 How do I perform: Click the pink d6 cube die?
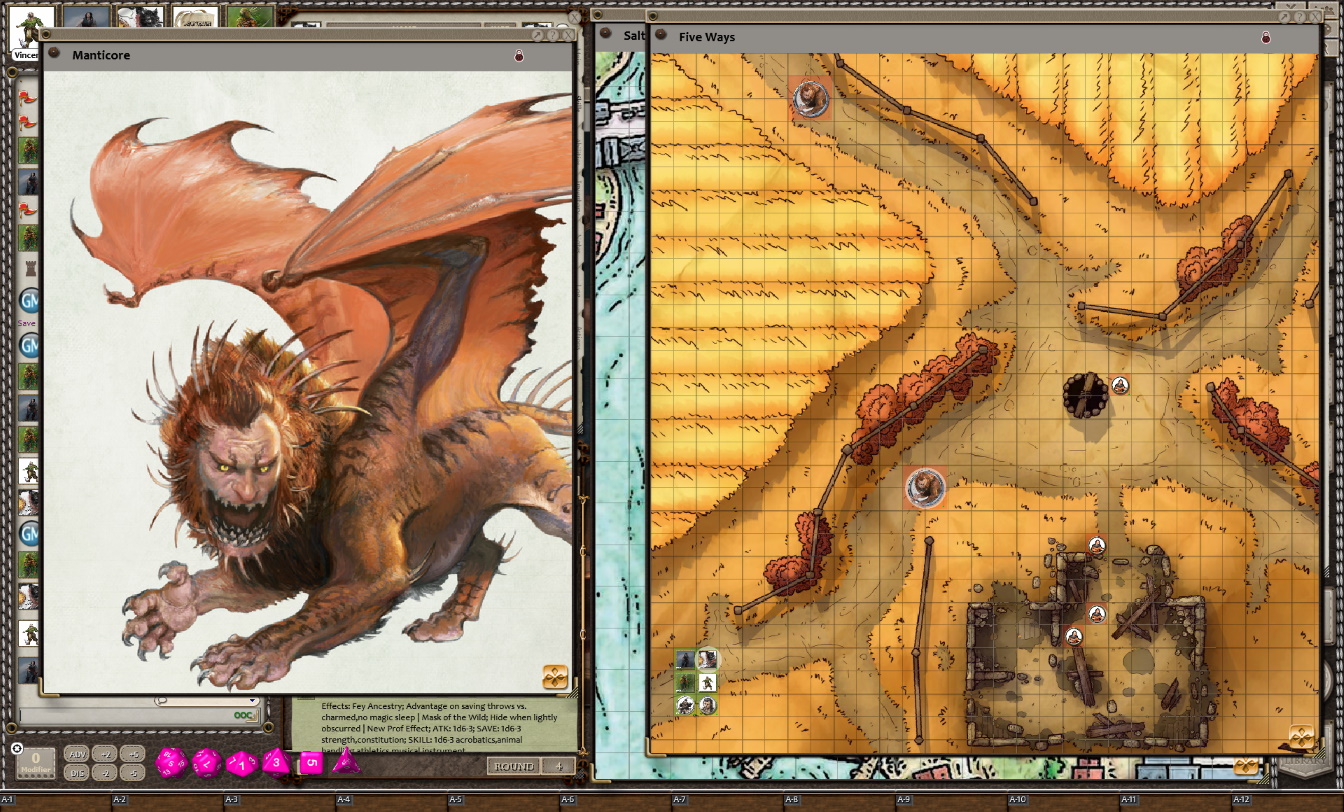[311, 763]
